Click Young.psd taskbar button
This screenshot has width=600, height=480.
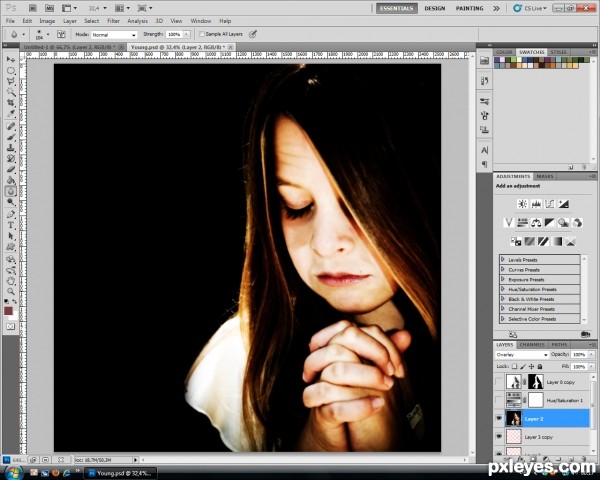pos(121,473)
